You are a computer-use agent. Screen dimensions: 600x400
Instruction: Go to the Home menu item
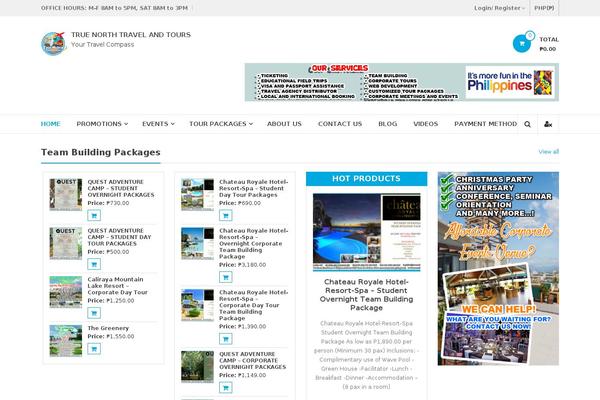[x=51, y=124]
